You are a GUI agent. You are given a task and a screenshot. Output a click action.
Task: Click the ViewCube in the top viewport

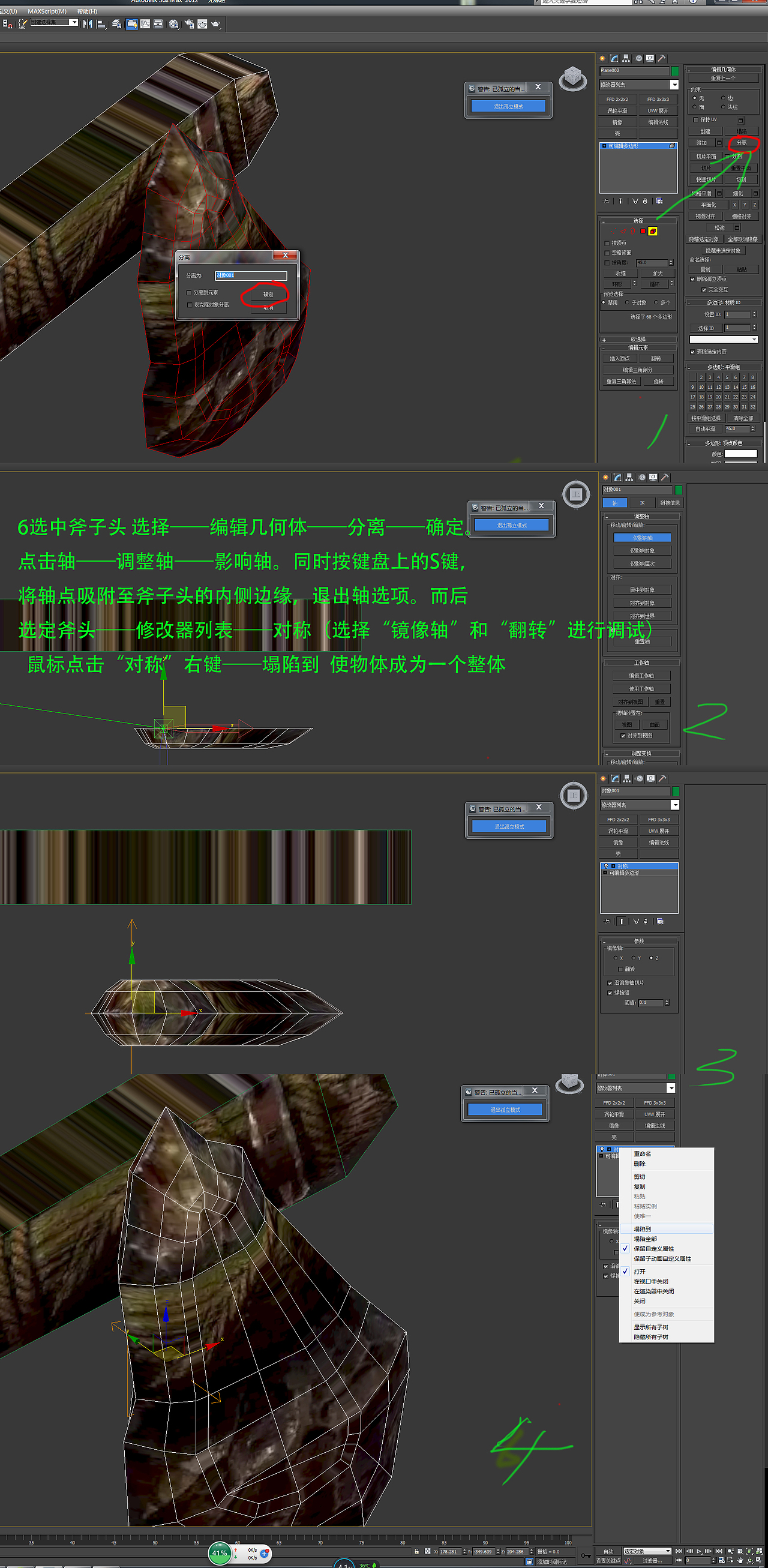(572, 78)
